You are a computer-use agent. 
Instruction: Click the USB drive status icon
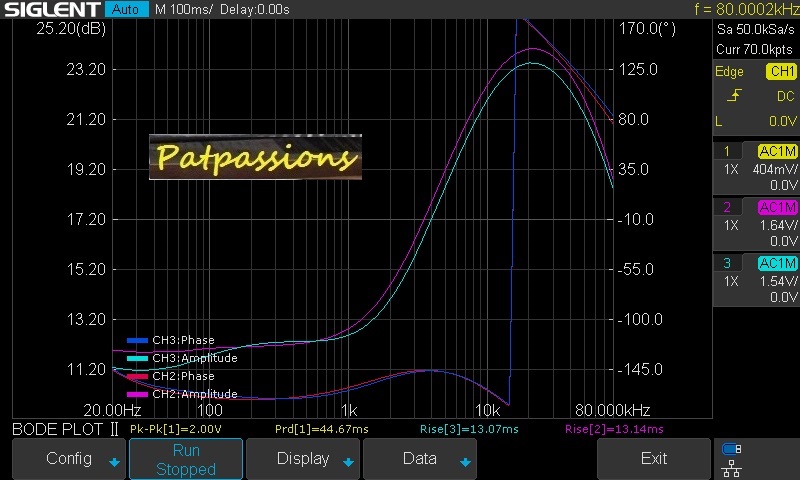[x=731, y=449]
